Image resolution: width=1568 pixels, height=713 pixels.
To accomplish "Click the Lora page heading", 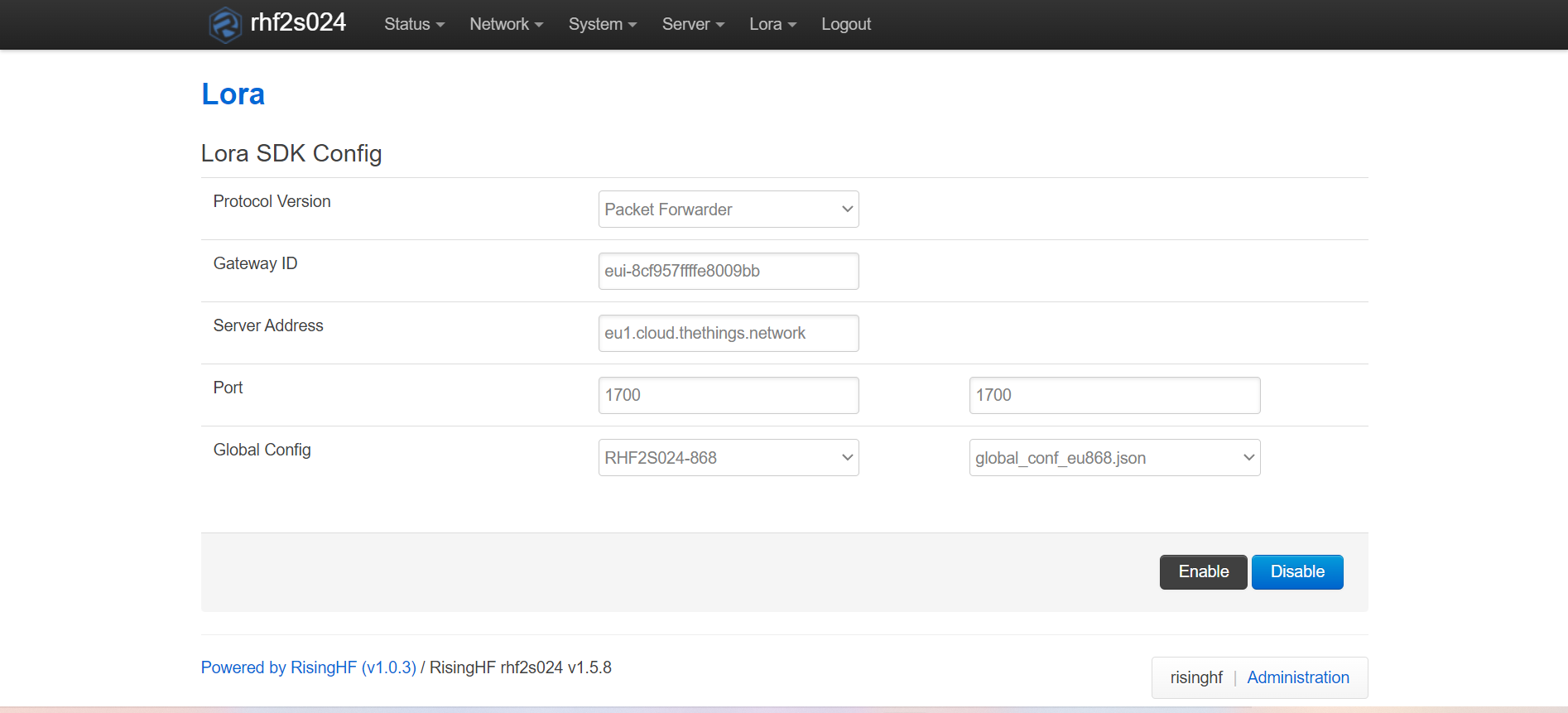I will [233, 94].
